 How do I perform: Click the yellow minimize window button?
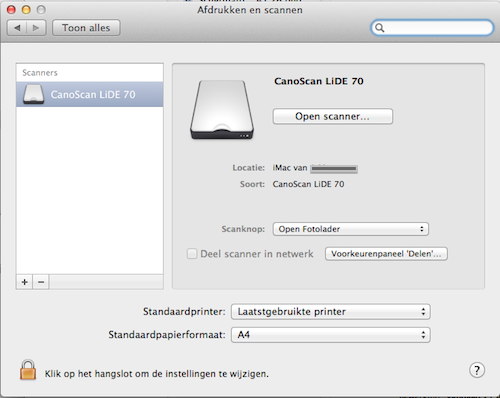(x=26, y=10)
